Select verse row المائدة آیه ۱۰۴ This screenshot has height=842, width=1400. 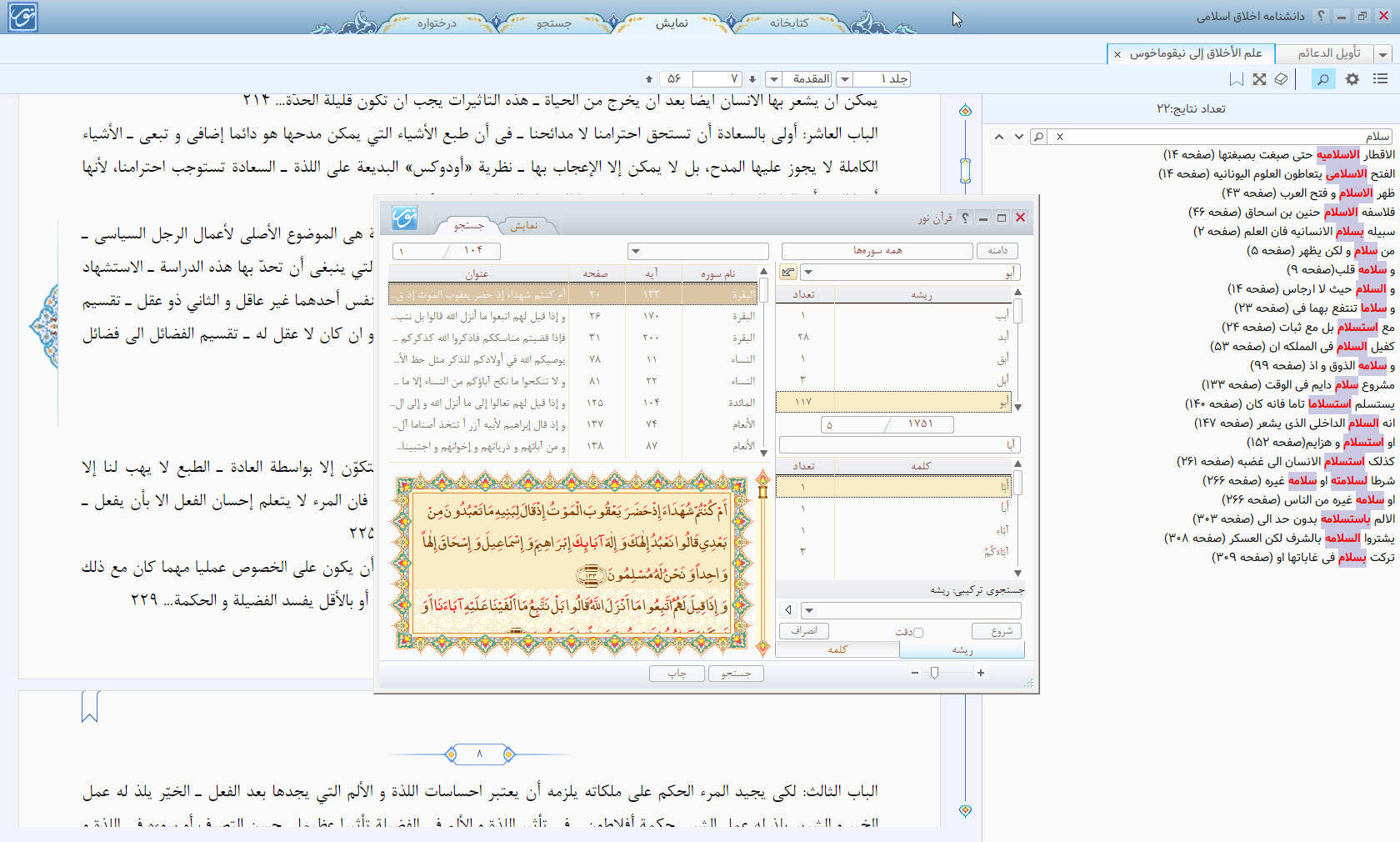[572, 403]
